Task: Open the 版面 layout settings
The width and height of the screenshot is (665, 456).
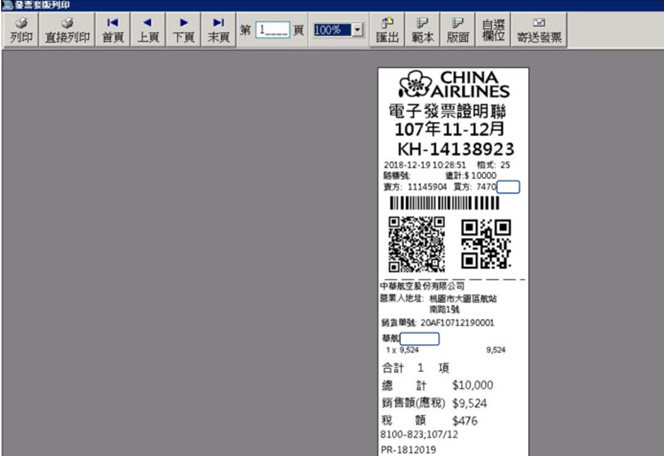Action: click(457, 30)
